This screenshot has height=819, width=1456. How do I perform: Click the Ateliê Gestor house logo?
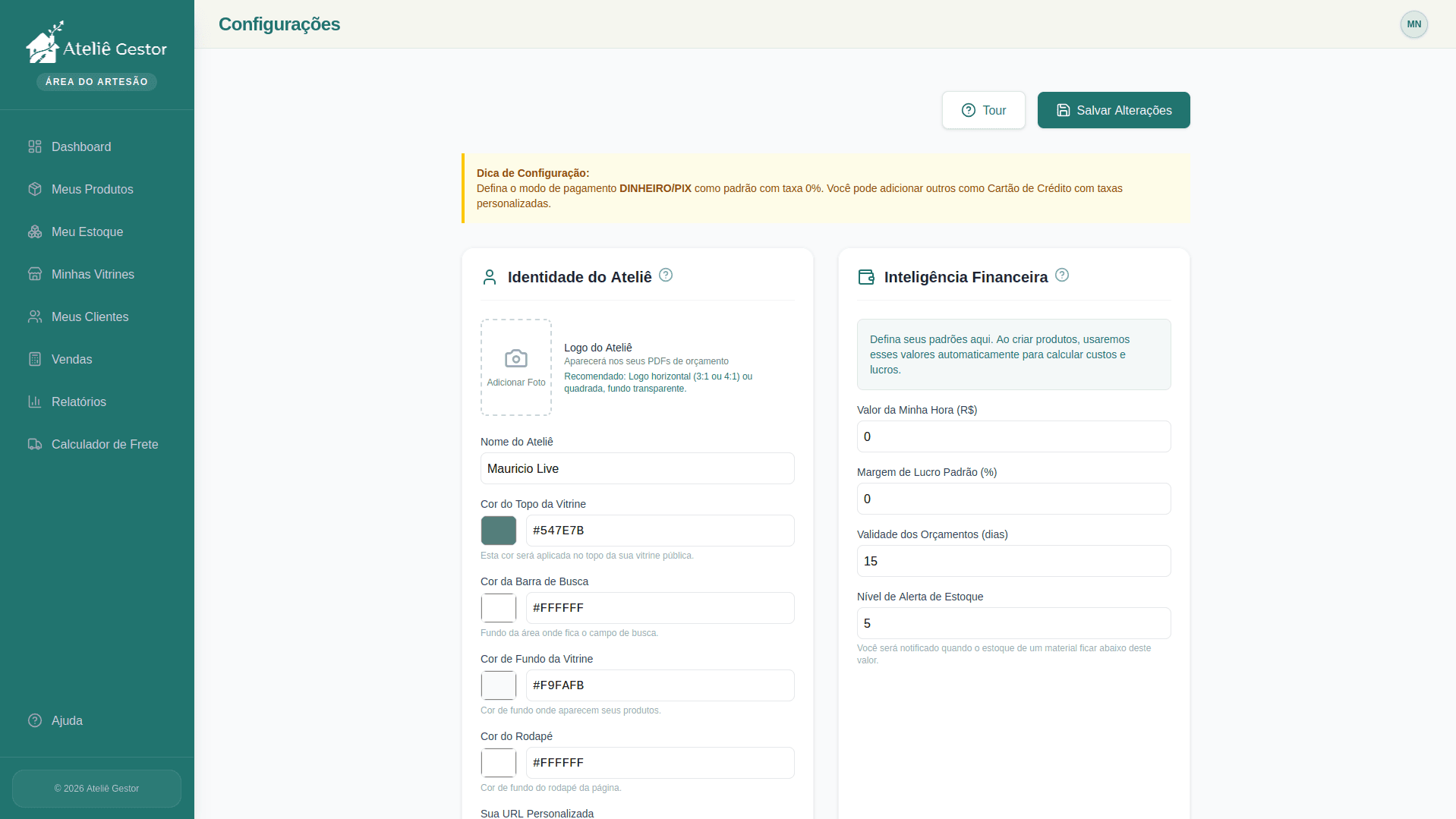pyautogui.click(x=43, y=44)
